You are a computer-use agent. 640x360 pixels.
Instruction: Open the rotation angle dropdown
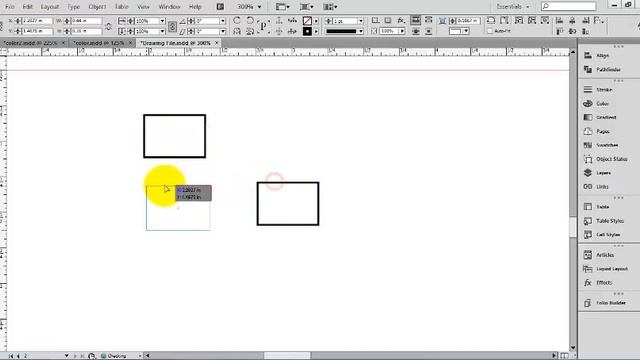[x=222, y=21]
